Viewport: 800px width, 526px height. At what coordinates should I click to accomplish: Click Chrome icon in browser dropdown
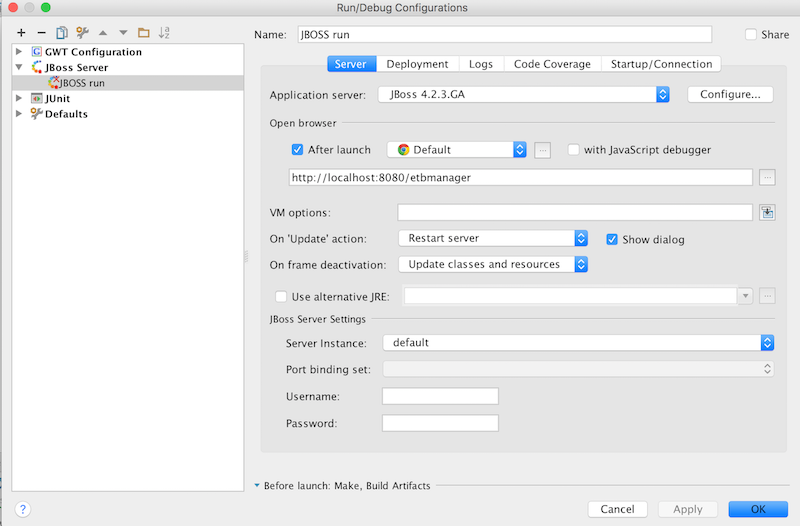(403, 149)
